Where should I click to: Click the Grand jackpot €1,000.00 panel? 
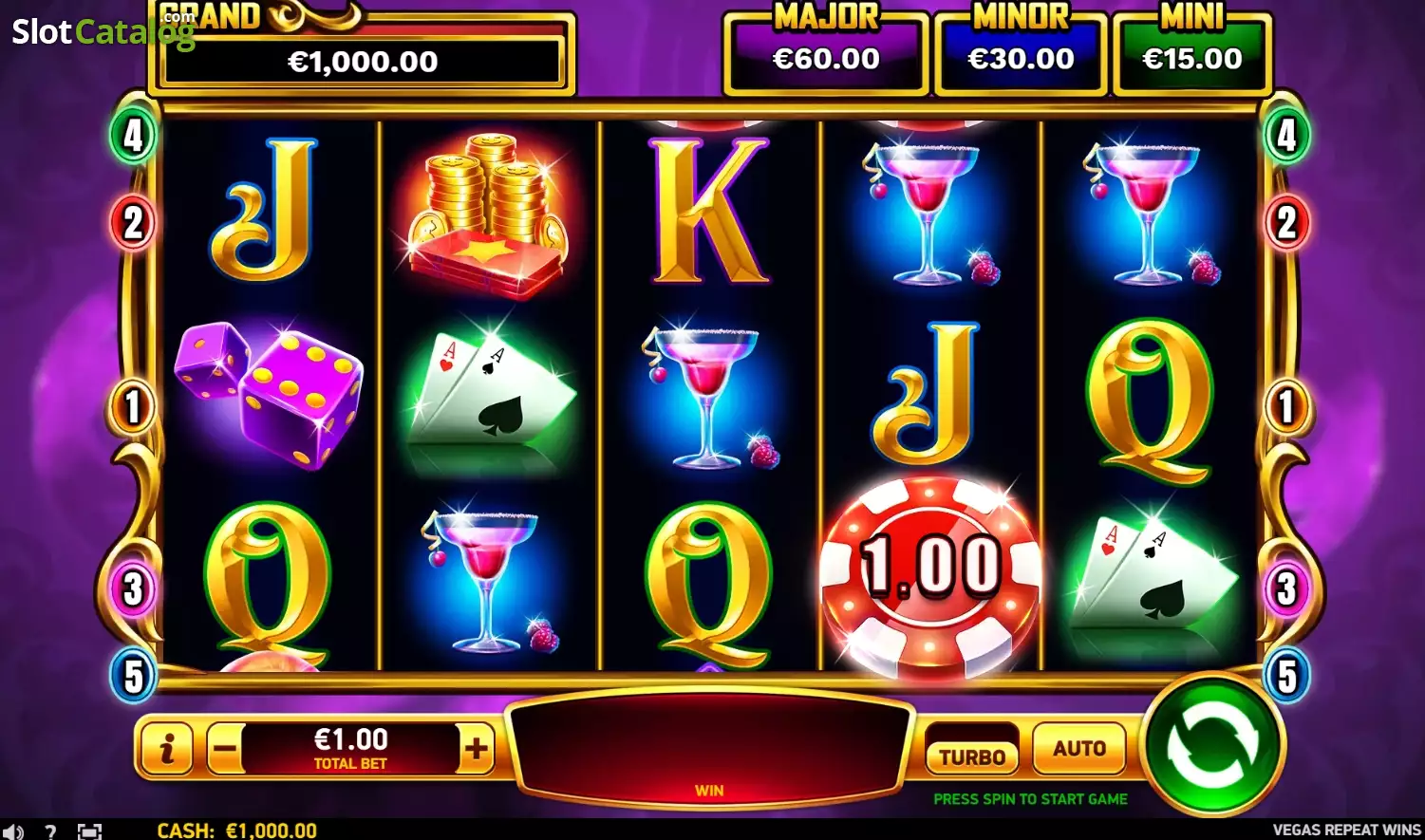(362, 53)
